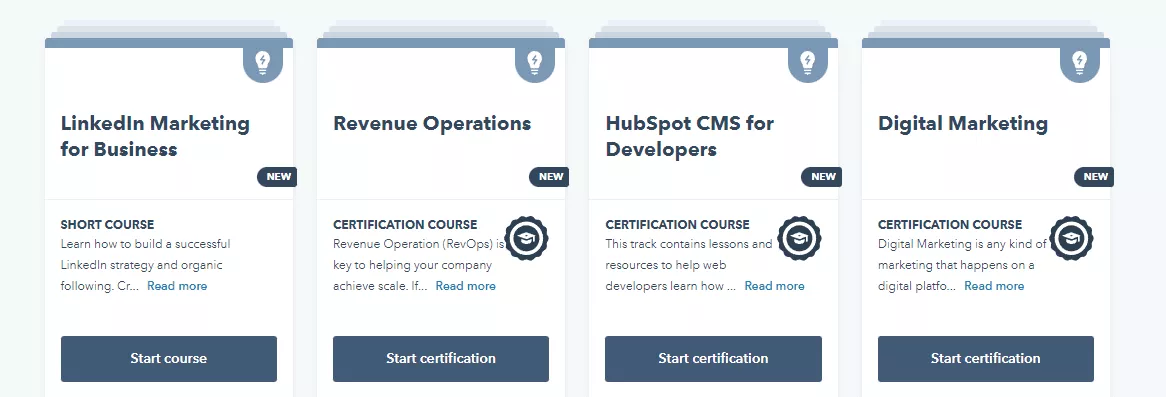
Task: Click CERTIFICATION COURSE label on Digital Marketing card
Action: (950, 225)
